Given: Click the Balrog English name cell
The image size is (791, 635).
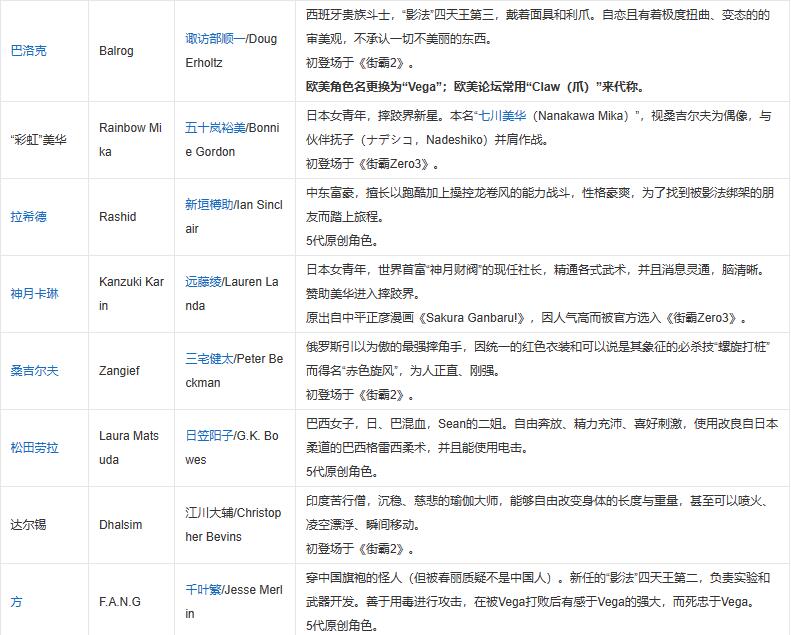Looking at the screenshot, I should tap(116, 51).
